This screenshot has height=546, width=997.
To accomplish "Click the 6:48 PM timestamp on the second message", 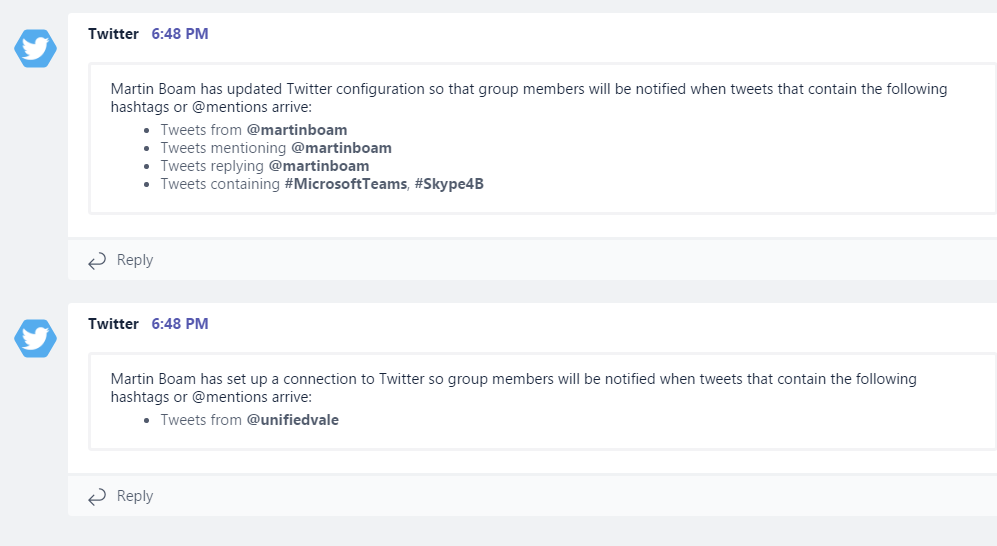I will [x=180, y=324].
